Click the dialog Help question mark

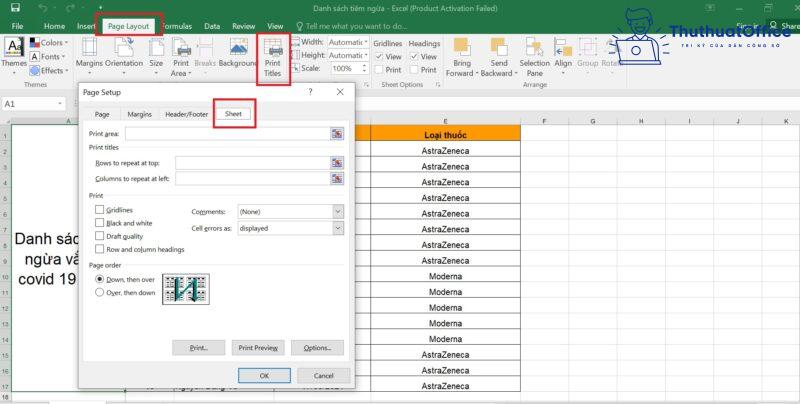tap(310, 92)
